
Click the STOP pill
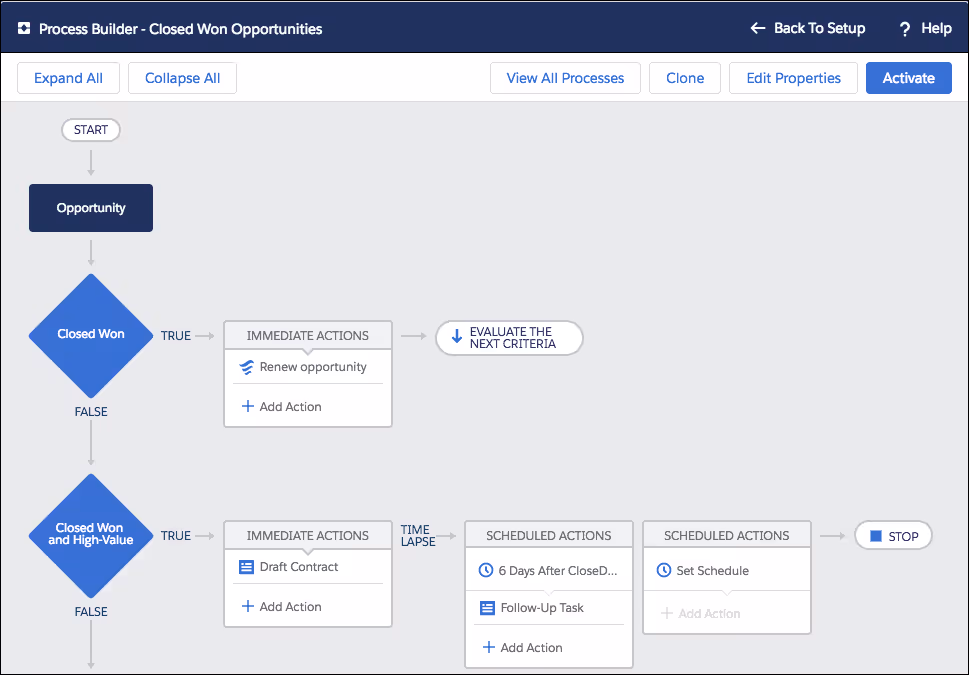pyautogui.click(x=893, y=536)
